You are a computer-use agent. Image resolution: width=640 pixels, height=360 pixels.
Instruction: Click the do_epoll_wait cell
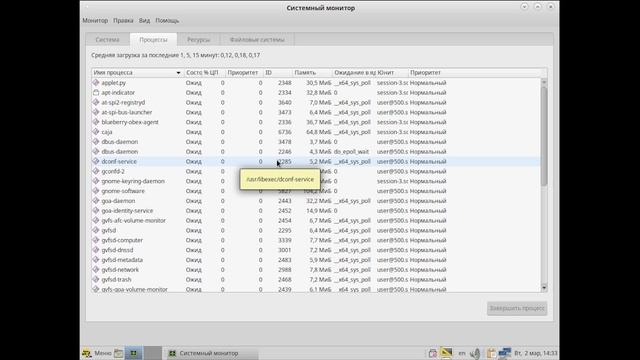pos(351,151)
